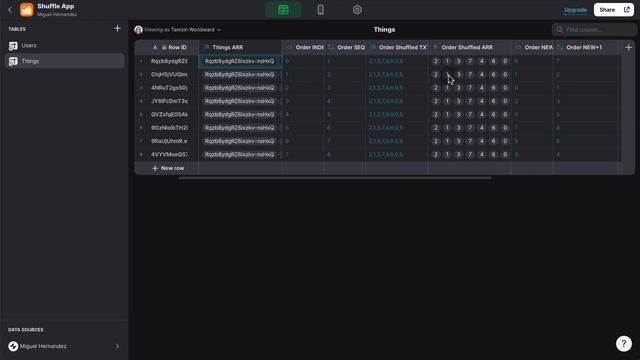This screenshot has height=360, width=640.
Task: Click the help question mark button
Action: 624,344
